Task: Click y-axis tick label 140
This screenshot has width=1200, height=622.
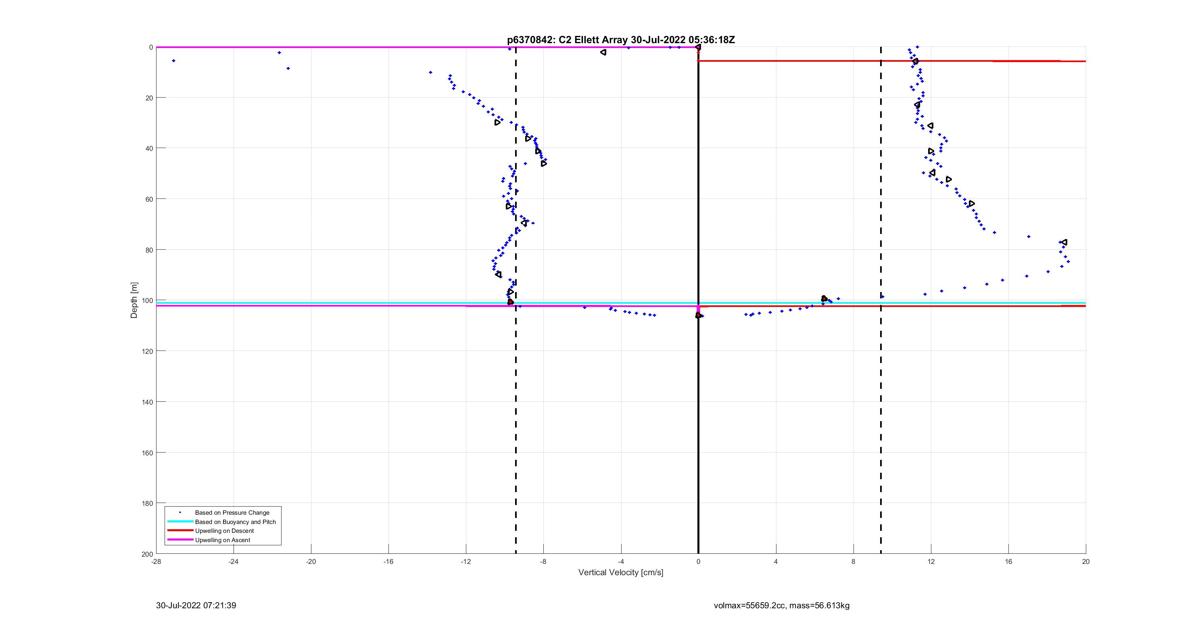Action: [146, 402]
